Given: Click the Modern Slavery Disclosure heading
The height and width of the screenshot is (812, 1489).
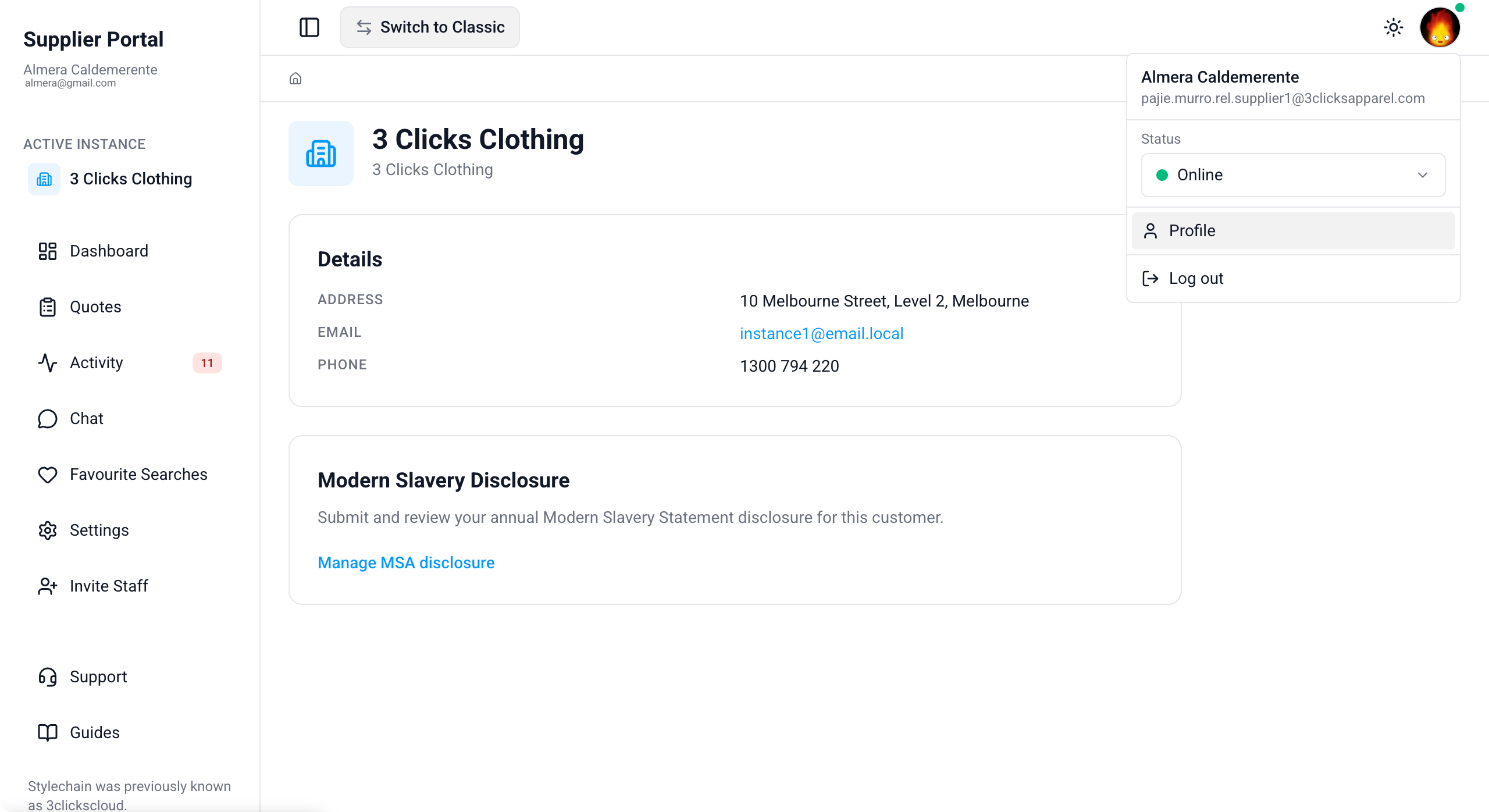Looking at the screenshot, I should coord(443,480).
